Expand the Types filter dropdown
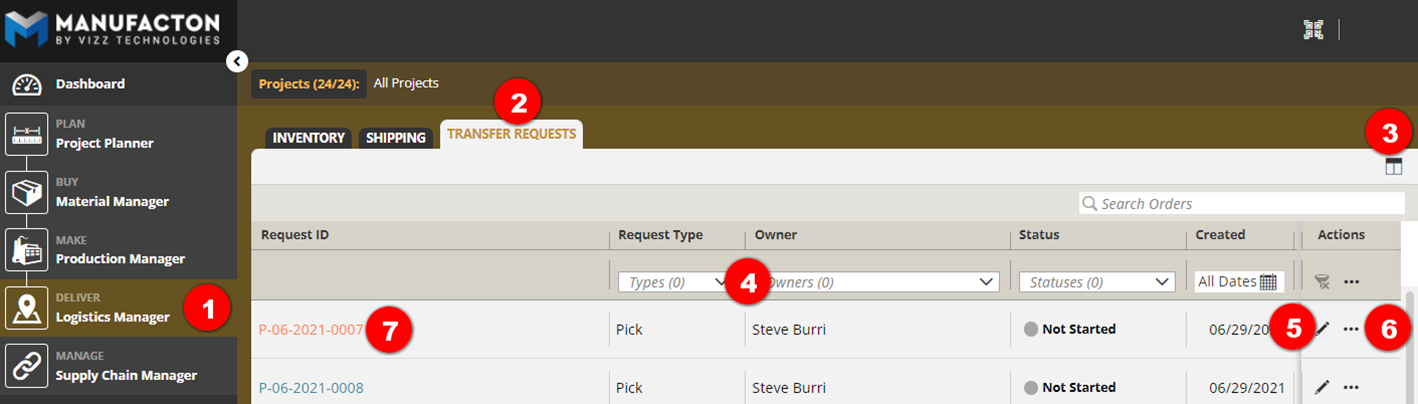 coord(672,282)
